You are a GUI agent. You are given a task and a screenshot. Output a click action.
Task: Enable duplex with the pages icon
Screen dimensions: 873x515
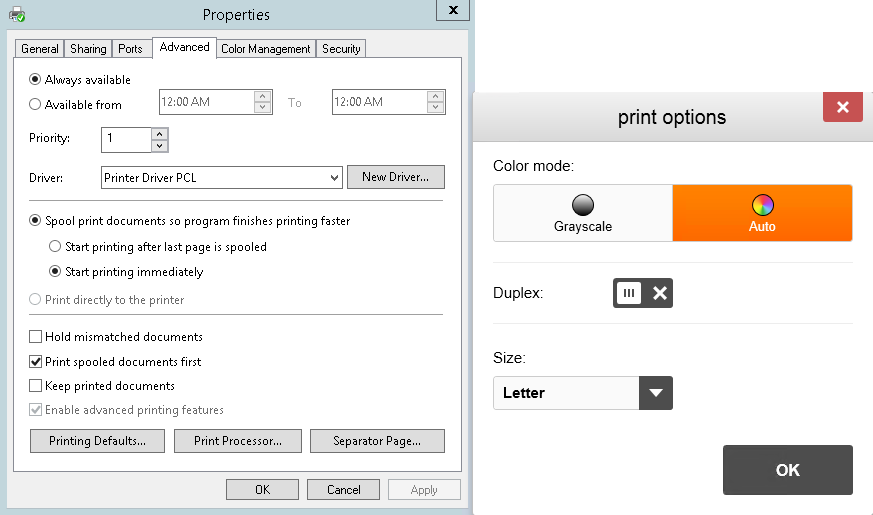[628, 293]
